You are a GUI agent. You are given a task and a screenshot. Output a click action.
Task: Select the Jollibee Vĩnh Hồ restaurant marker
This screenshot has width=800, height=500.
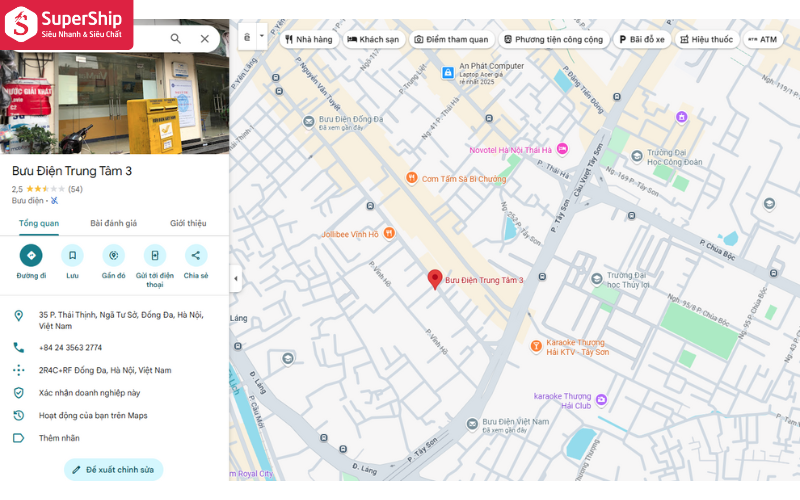click(389, 233)
